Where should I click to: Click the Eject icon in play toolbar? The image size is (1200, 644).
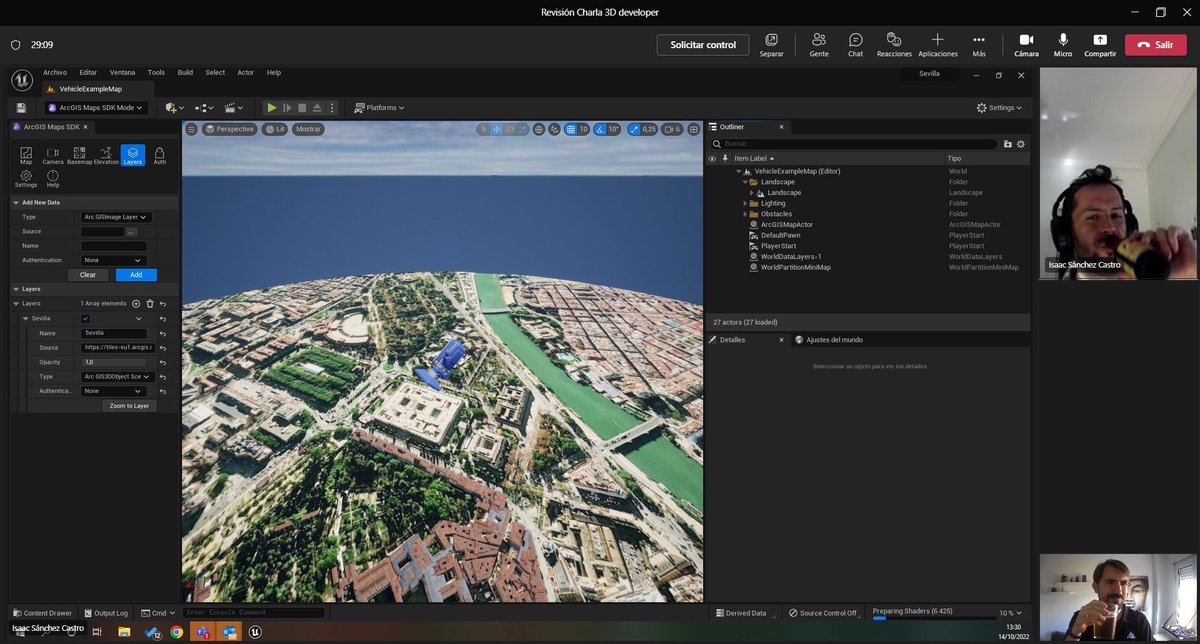(317, 107)
